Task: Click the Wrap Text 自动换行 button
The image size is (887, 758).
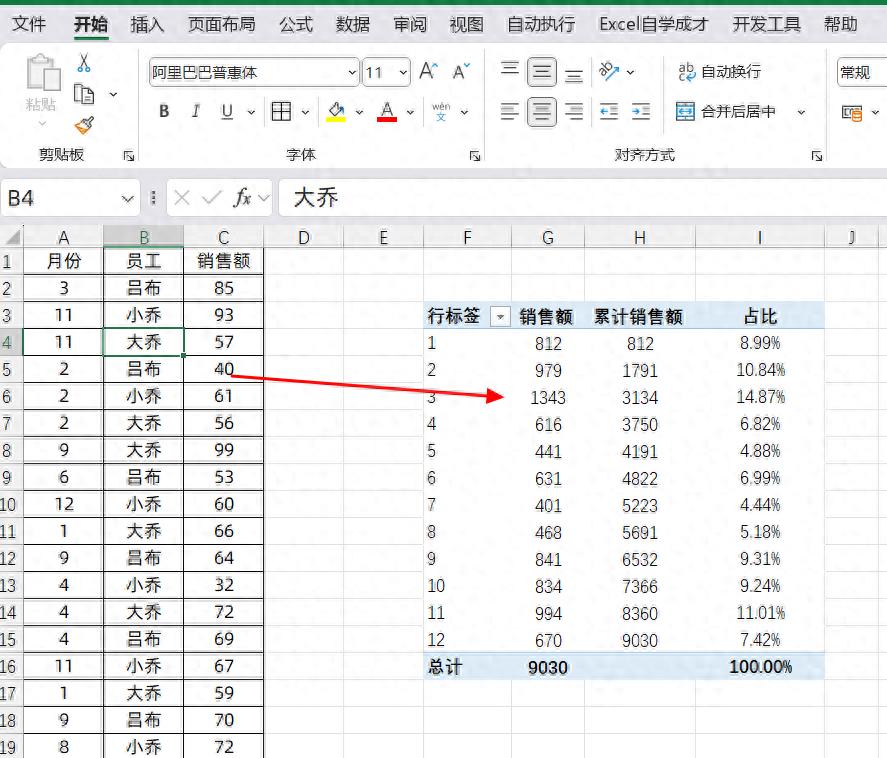Action: point(720,72)
